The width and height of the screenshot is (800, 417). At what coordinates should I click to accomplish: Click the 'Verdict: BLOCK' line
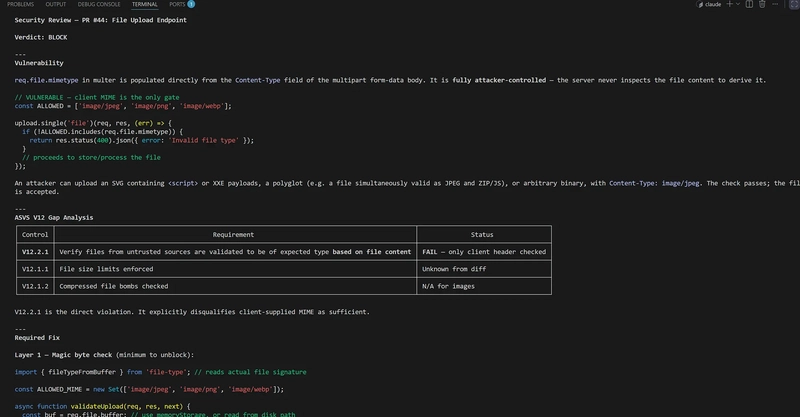[41, 37]
